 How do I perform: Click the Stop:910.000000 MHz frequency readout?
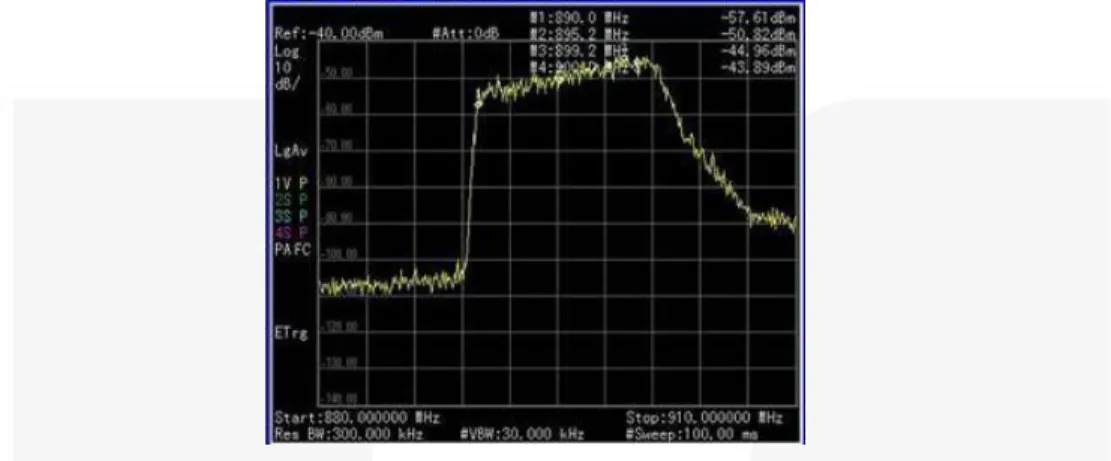pos(704,418)
